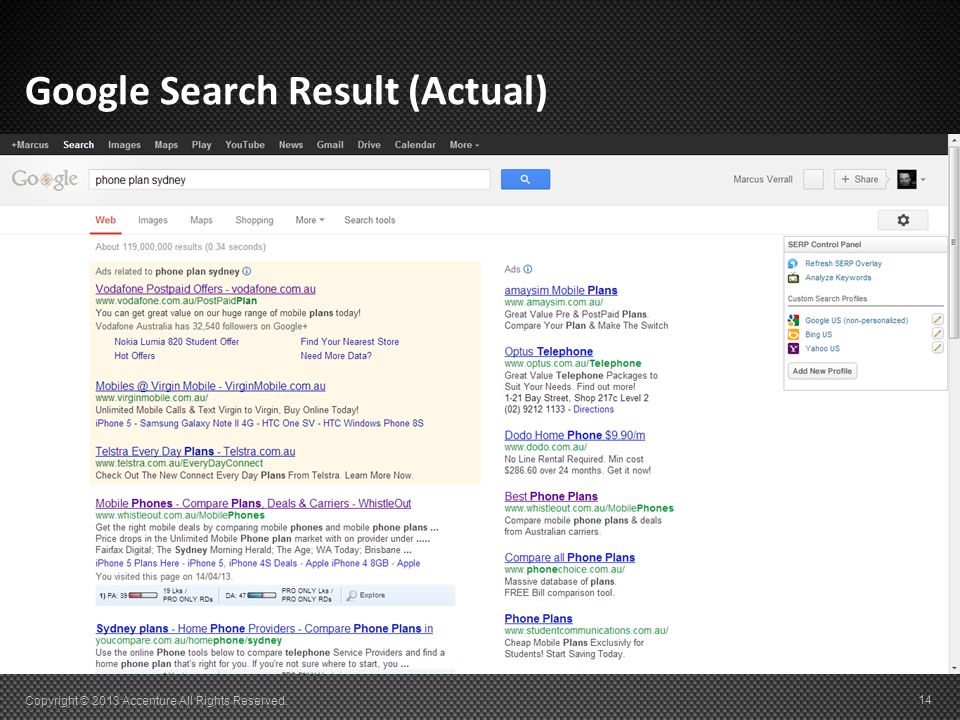This screenshot has width=960, height=720.
Task: Click Refresh SERP Overlay link text
Action: click(843, 263)
